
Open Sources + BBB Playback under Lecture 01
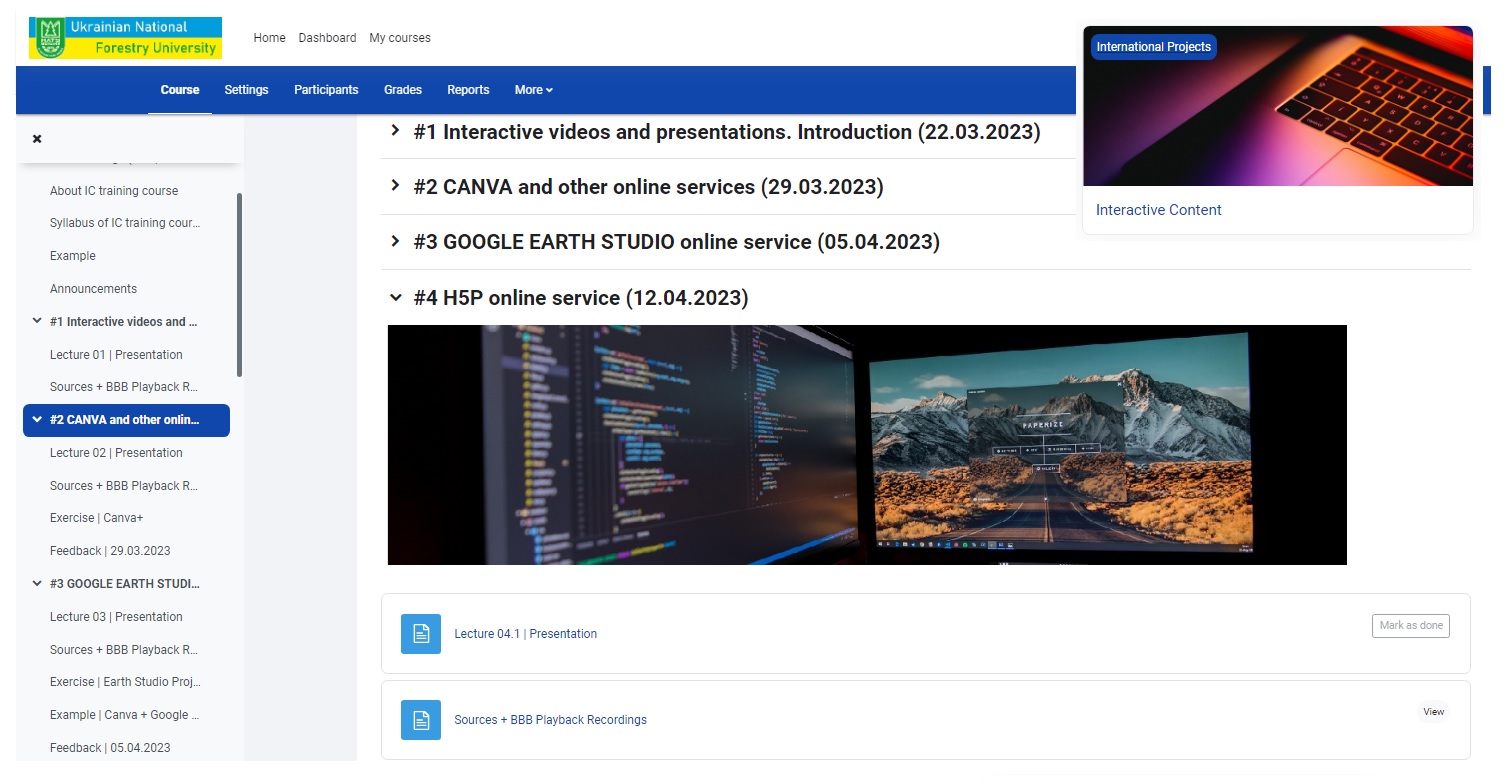[124, 387]
